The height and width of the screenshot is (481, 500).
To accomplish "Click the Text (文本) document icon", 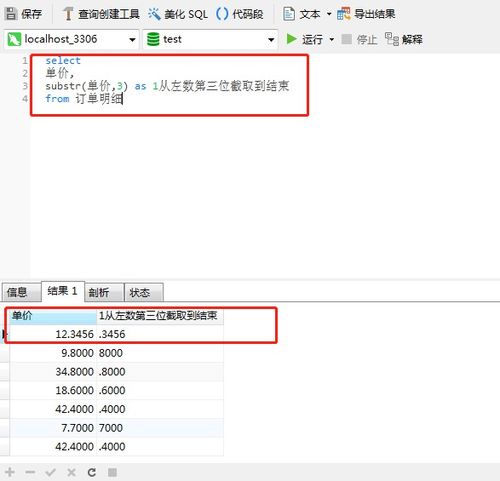I will [x=289, y=14].
